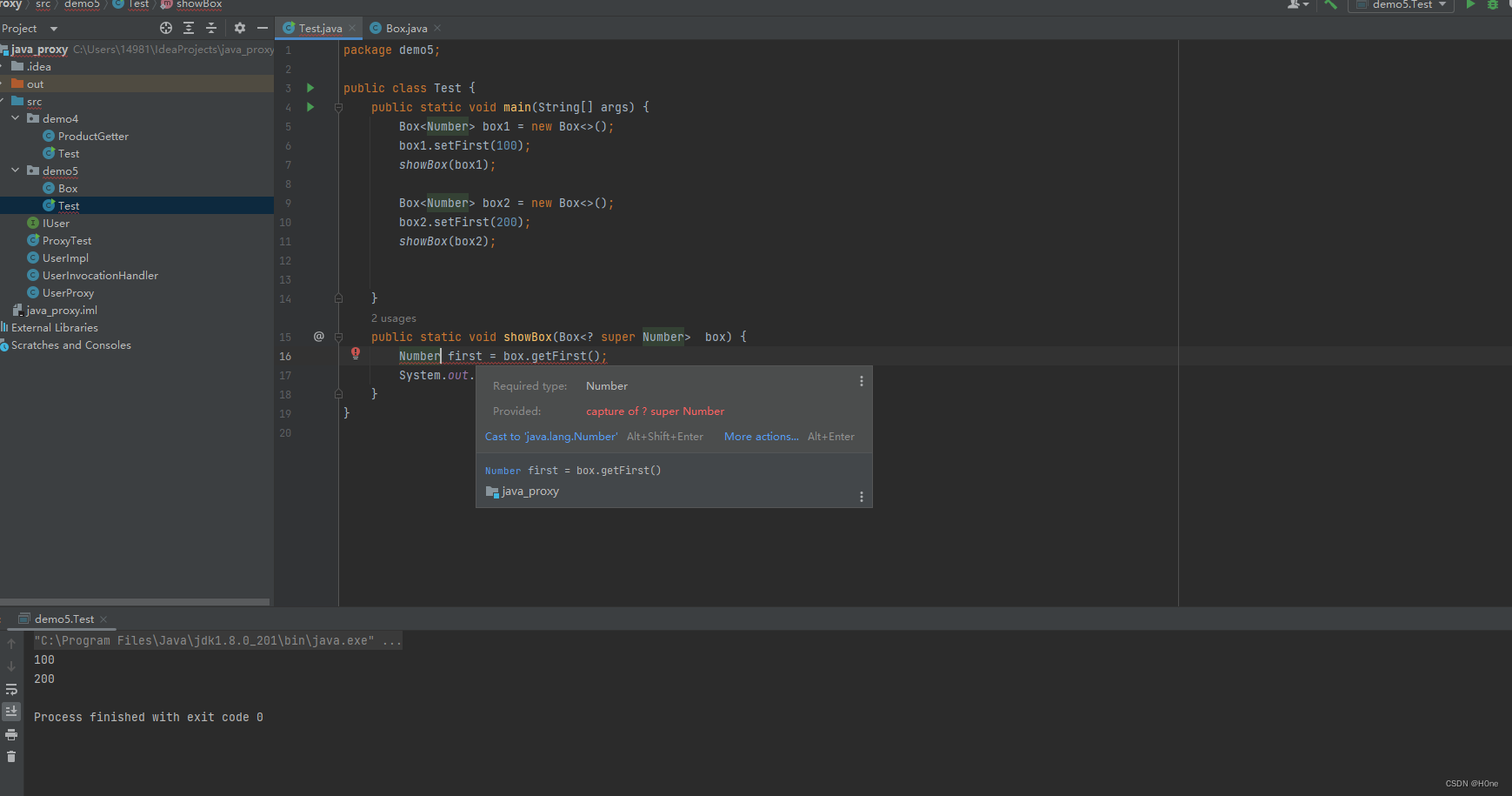1512x796 pixels.
Task: Click the Select Opened File locate icon
Action: (x=166, y=28)
